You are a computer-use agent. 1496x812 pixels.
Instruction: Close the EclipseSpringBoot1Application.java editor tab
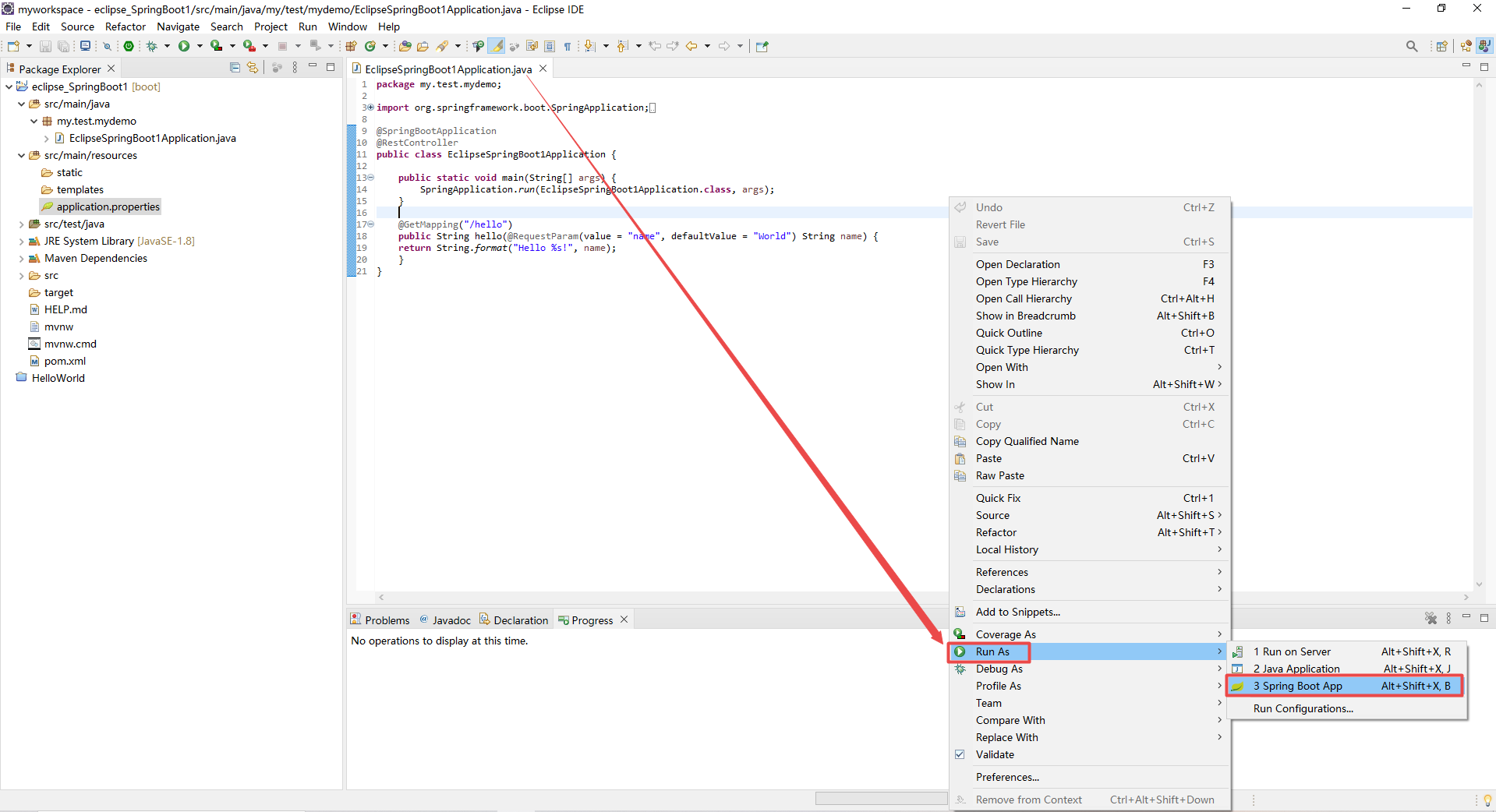tap(543, 69)
